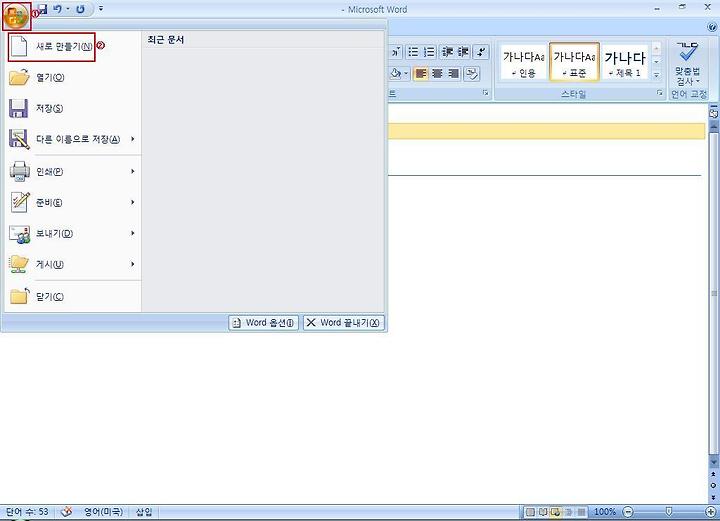Click the zoom slider handle
Screen dimensions: 720x521
tap(669, 511)
